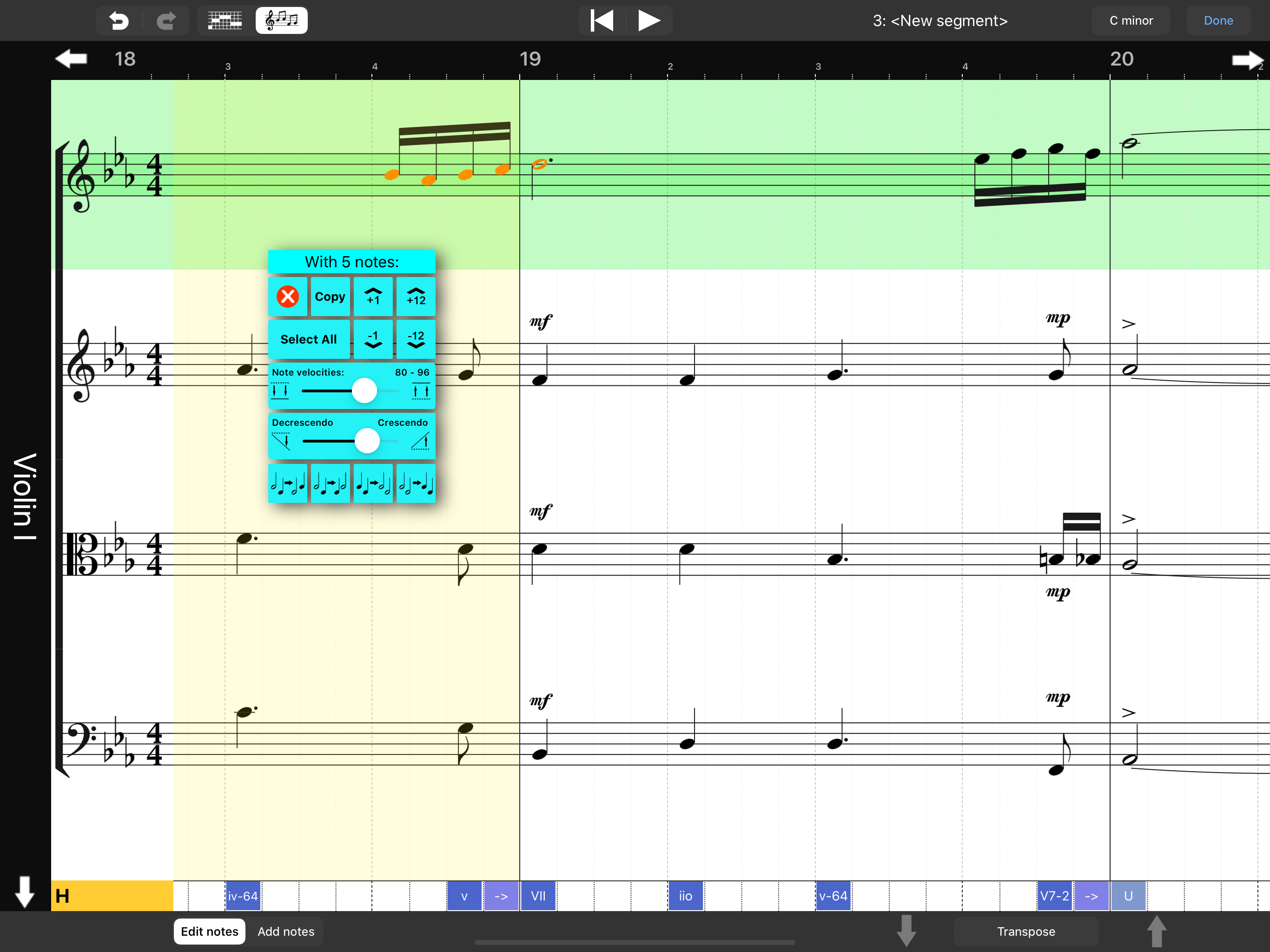The width and height of the screenshot is (1270, 952).
Task: Switch to piano roll grid view
Action: (x=225, y=20)
